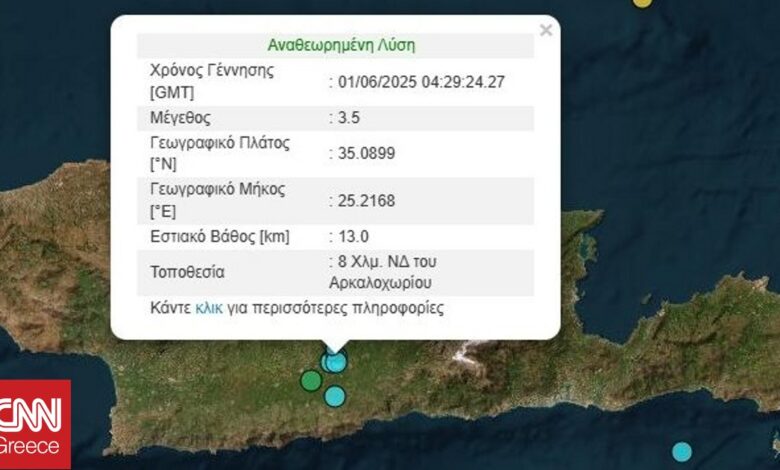Open the 'κλικ' link for more information

point(208,308)
